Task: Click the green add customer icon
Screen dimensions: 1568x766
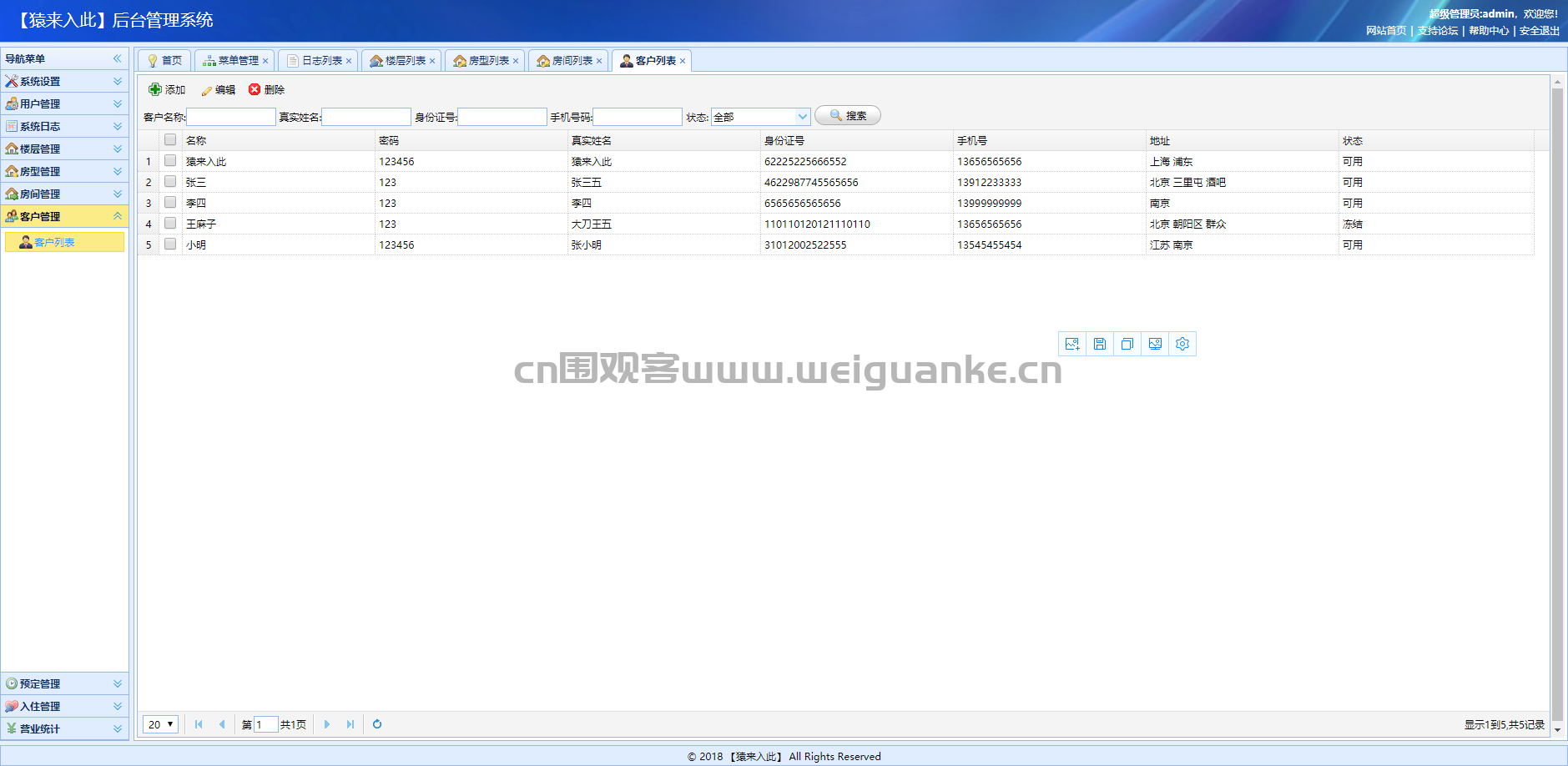Action: tap(155, 89)
